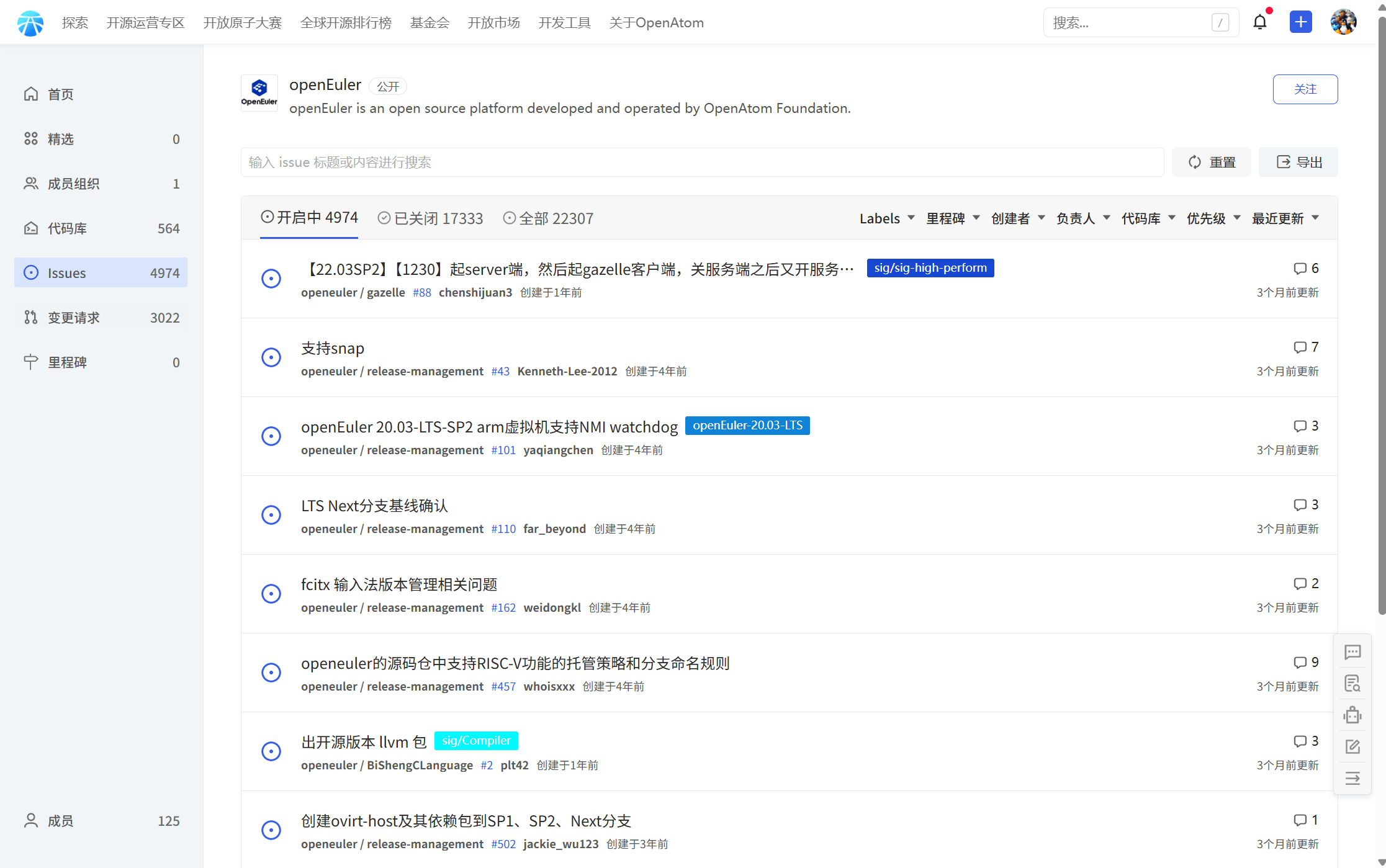The image size is (1386, 868).
Task: Switch to 全部 22307 tab
Action: pos(548,218)
